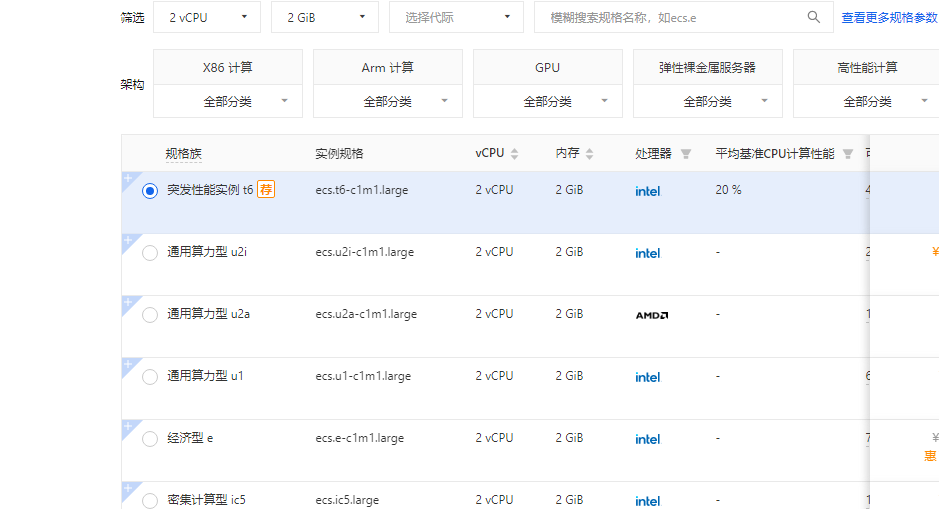
Task: Expand the 选择代际 dropdown
Action: pos(457,17)
